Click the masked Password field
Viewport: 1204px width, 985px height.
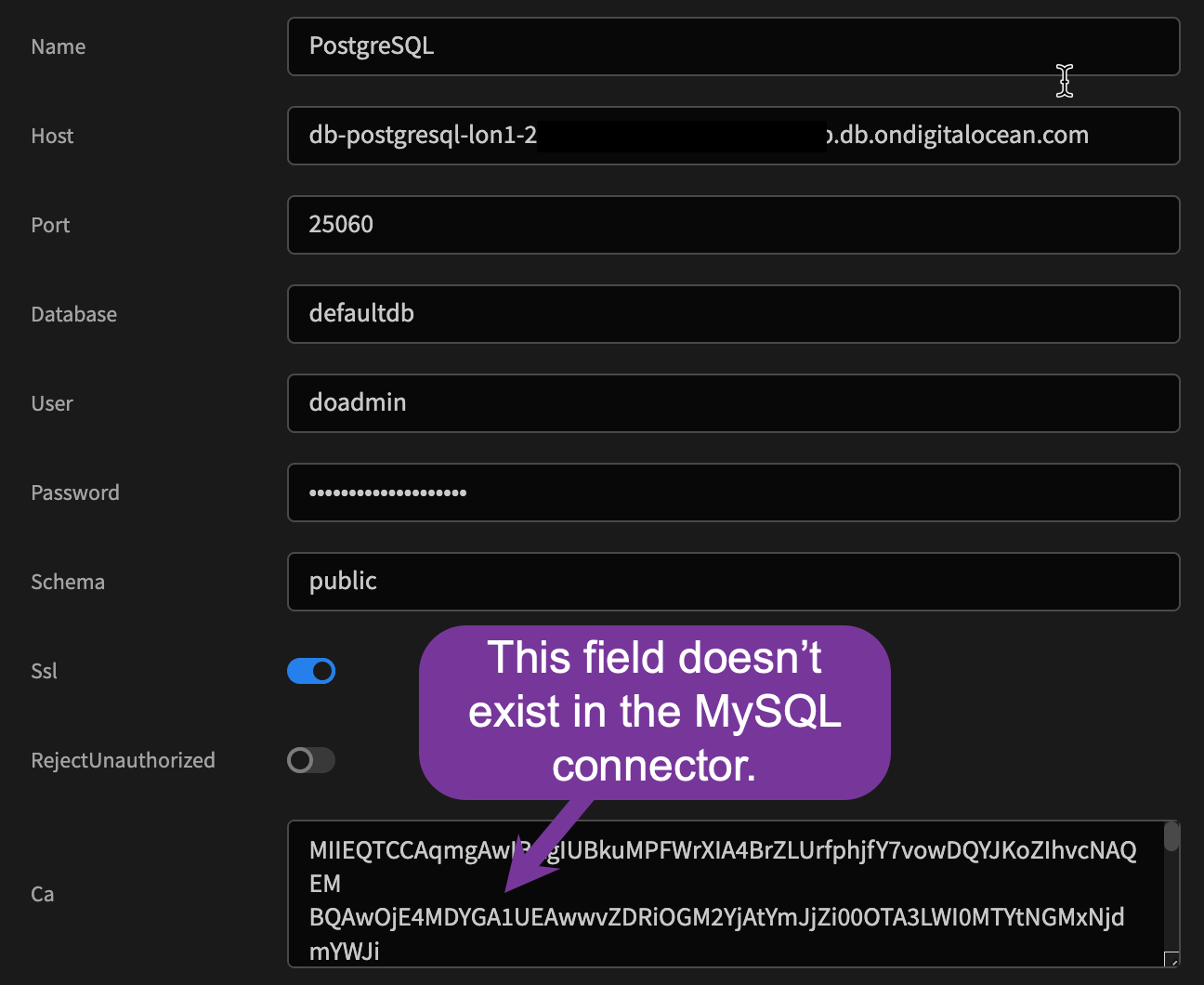733,492
